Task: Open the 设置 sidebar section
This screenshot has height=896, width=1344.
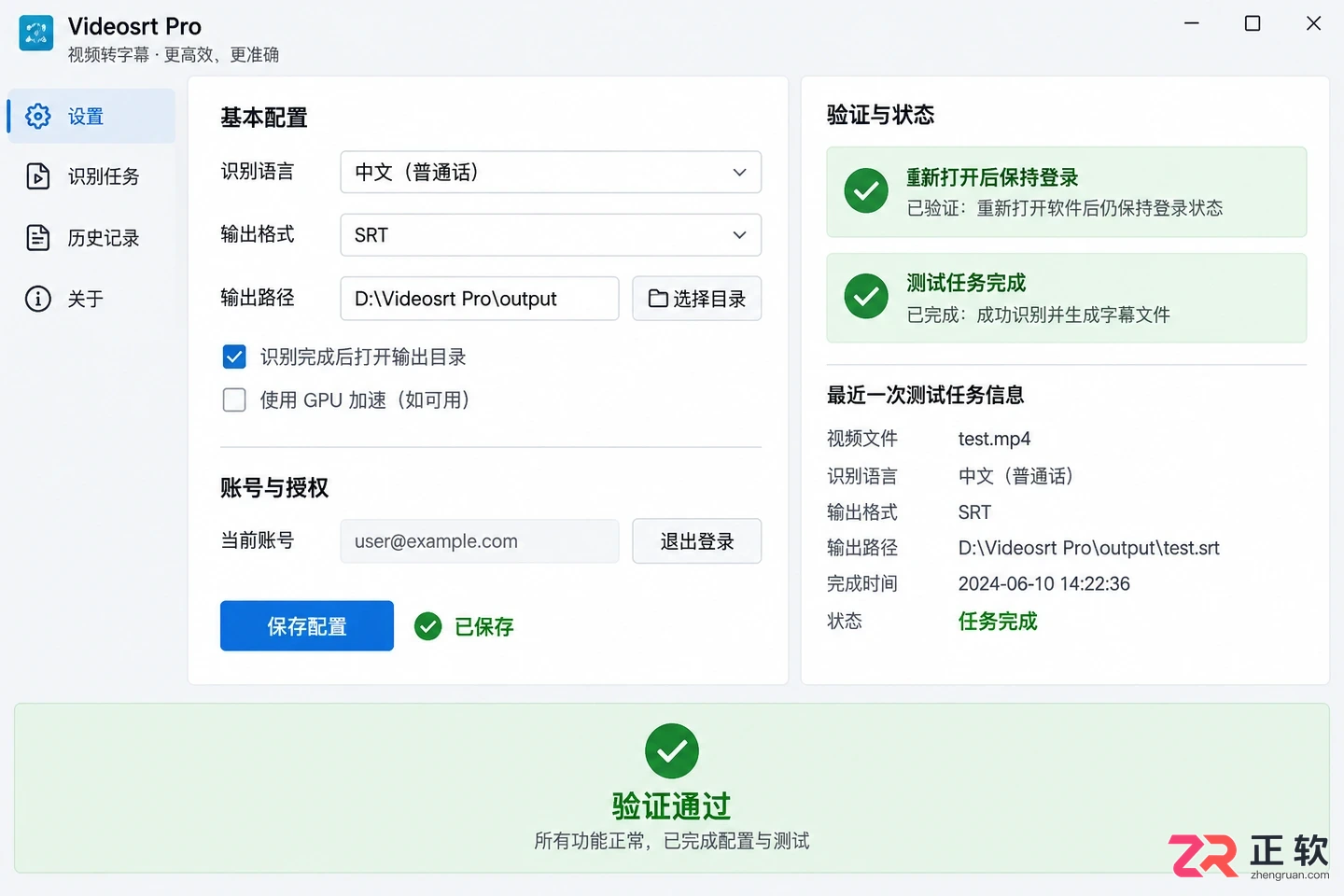Action: (x=91, y=117)
